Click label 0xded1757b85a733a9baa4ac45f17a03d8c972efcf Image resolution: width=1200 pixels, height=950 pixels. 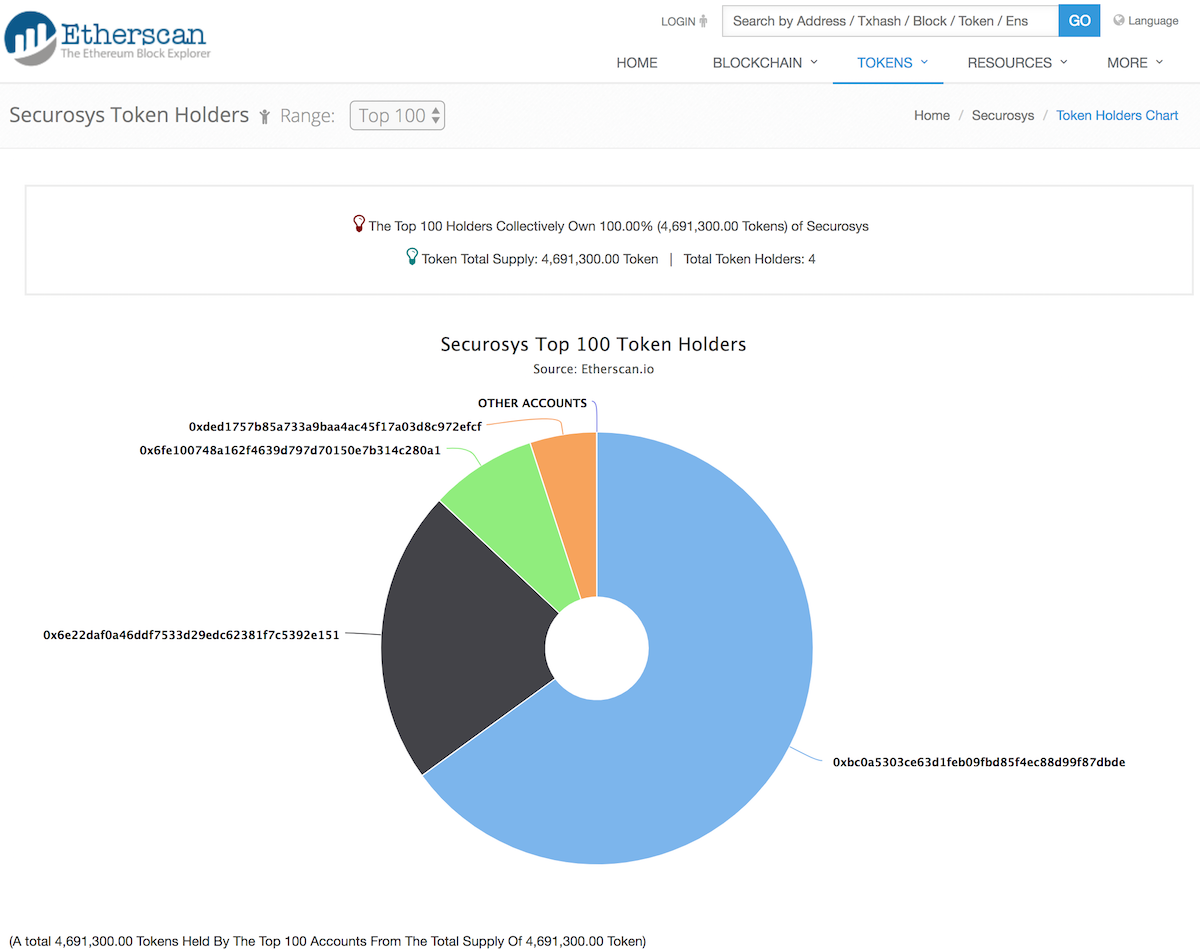[335, 426]
